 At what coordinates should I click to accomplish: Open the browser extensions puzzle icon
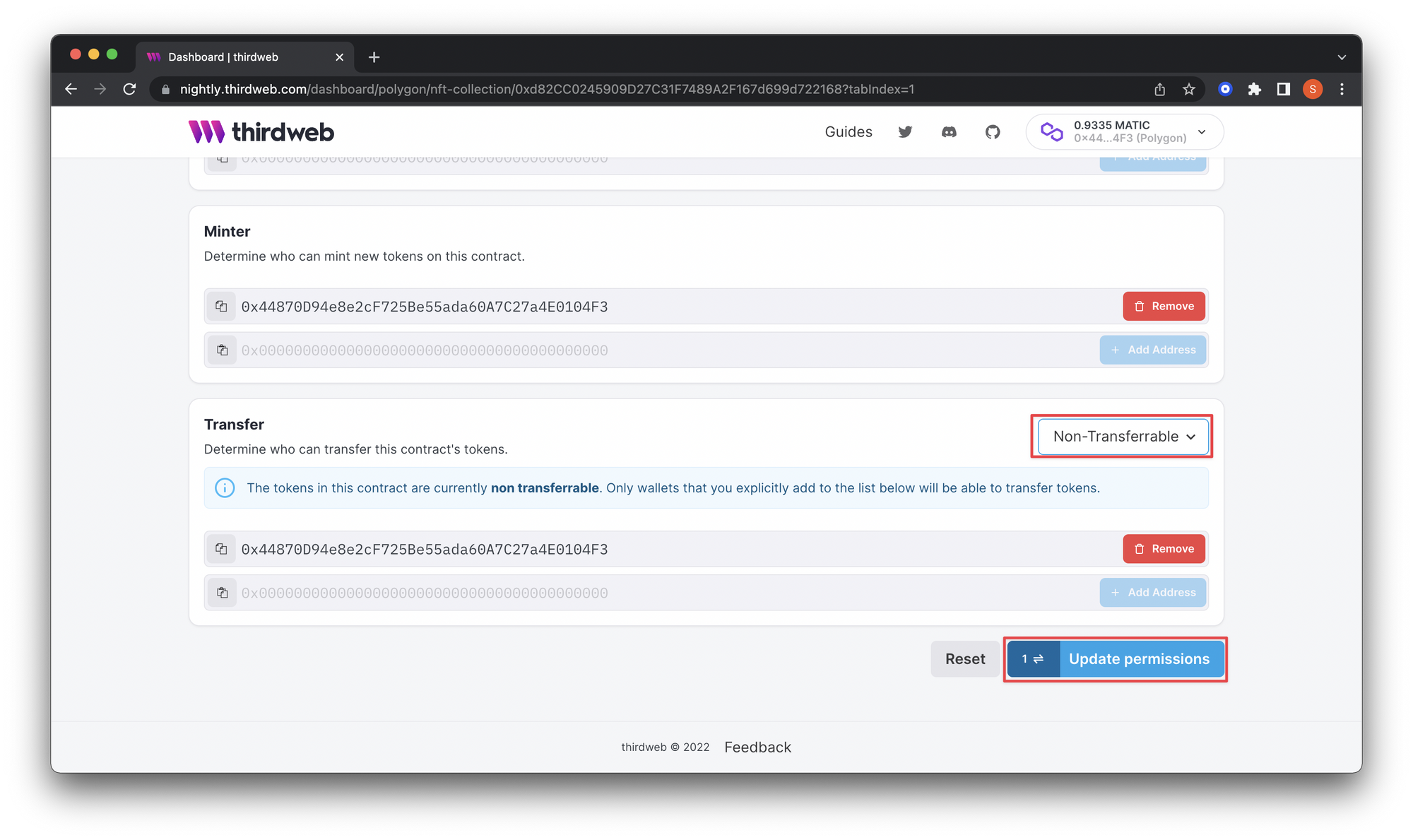click(x=1255, y=89)
